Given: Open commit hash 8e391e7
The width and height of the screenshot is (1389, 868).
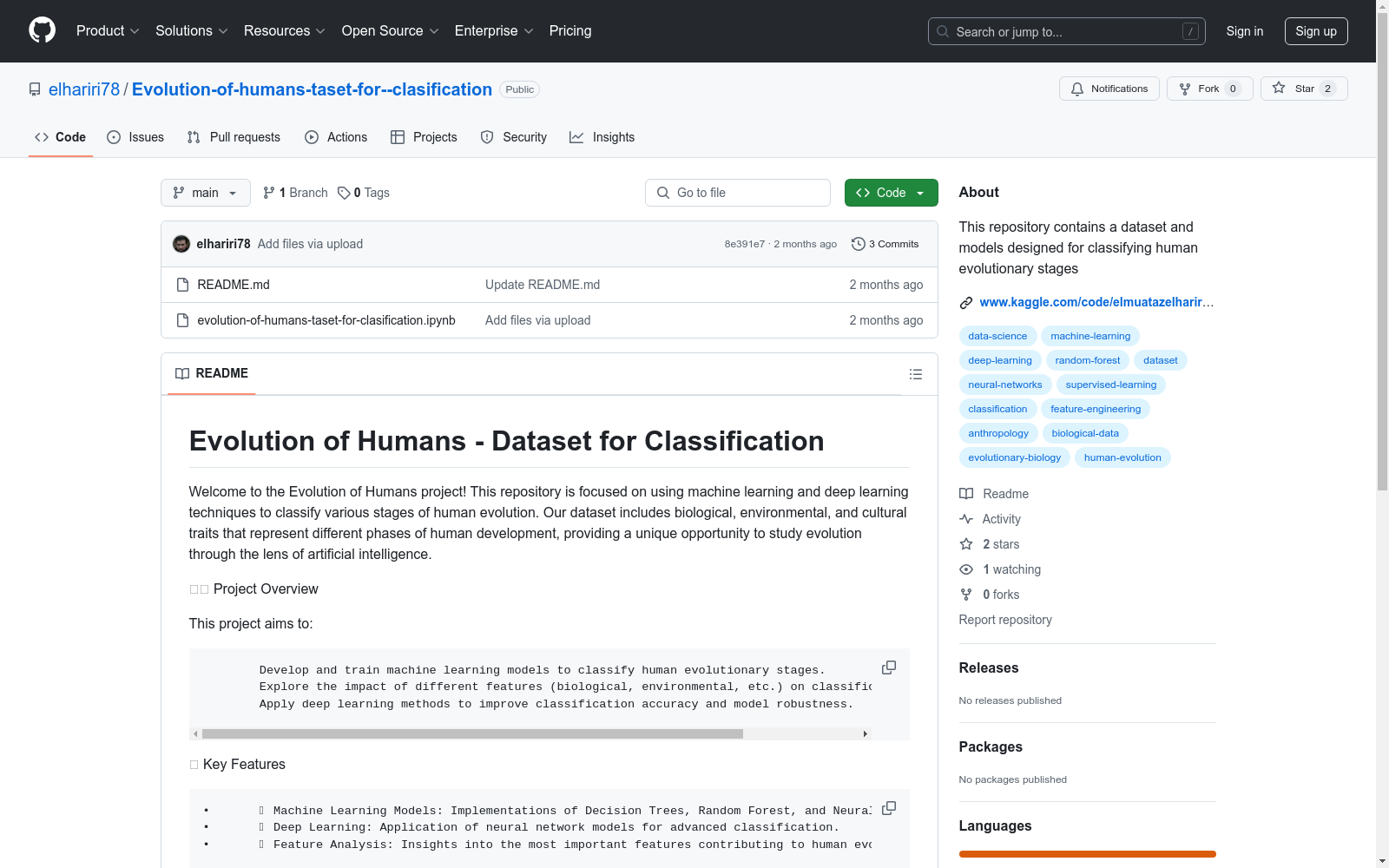Looking at the screenshot, I should 745,244.
